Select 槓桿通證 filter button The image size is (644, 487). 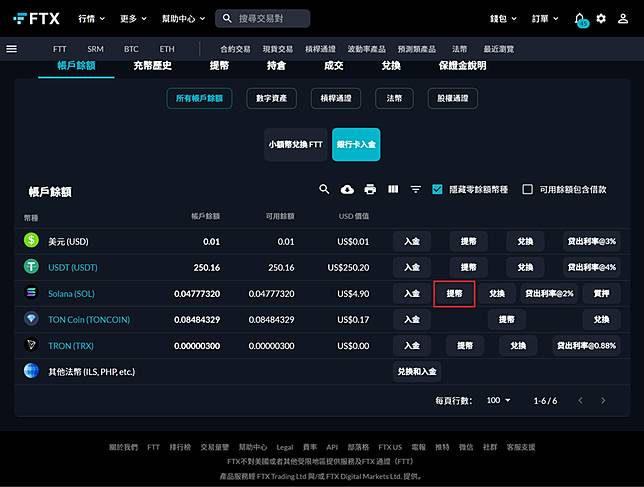(x=336, y=99)
